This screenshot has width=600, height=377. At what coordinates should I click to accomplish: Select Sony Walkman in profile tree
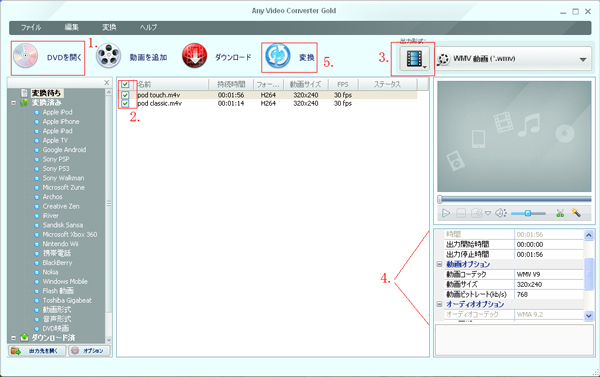click(x=63, y=178)
